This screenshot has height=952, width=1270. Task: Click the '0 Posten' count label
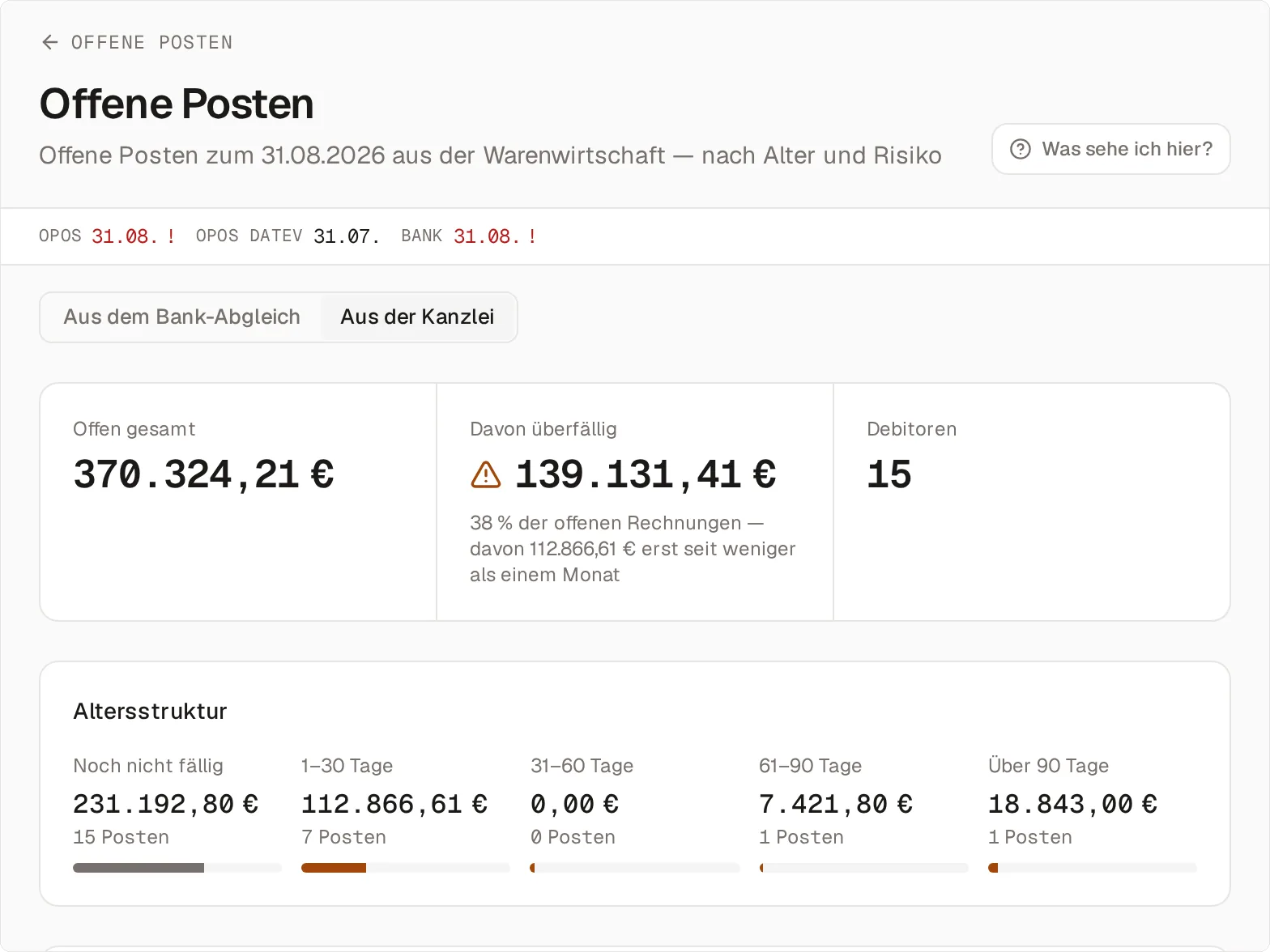click(573, 837)
